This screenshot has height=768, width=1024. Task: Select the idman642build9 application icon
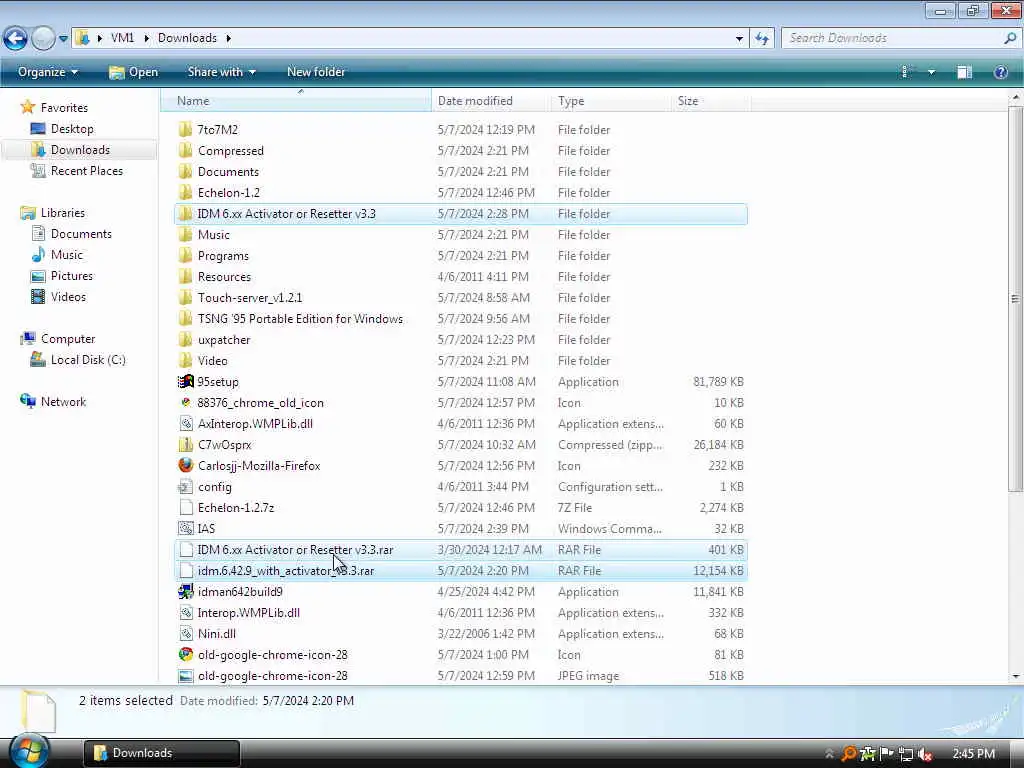185,591
